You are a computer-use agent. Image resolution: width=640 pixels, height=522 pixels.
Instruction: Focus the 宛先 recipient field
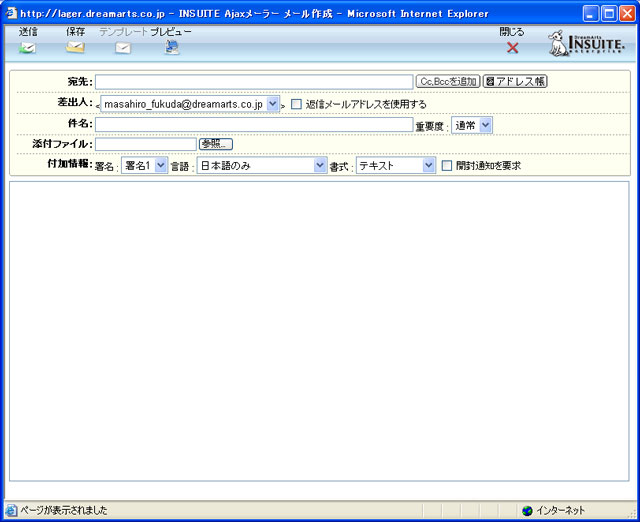(x=254, y=82)
